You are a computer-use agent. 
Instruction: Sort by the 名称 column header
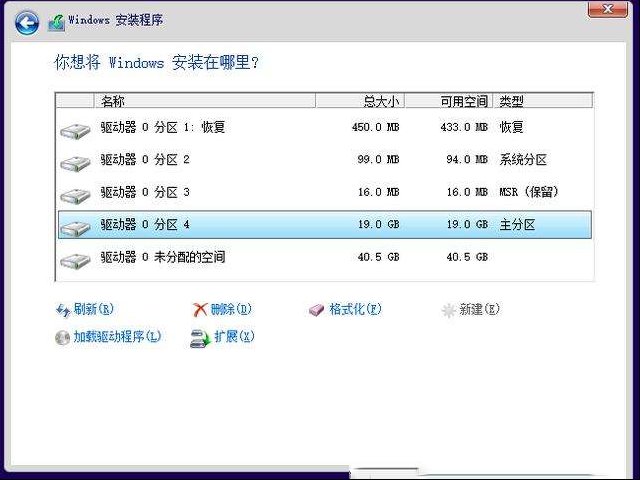(x=205, y=101)
